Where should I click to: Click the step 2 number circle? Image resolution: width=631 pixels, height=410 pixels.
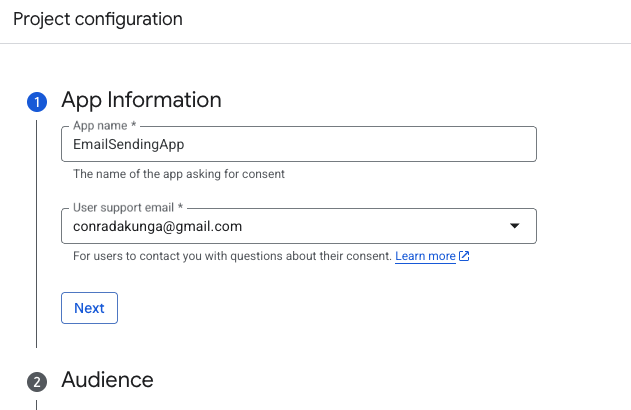(37, 381)
